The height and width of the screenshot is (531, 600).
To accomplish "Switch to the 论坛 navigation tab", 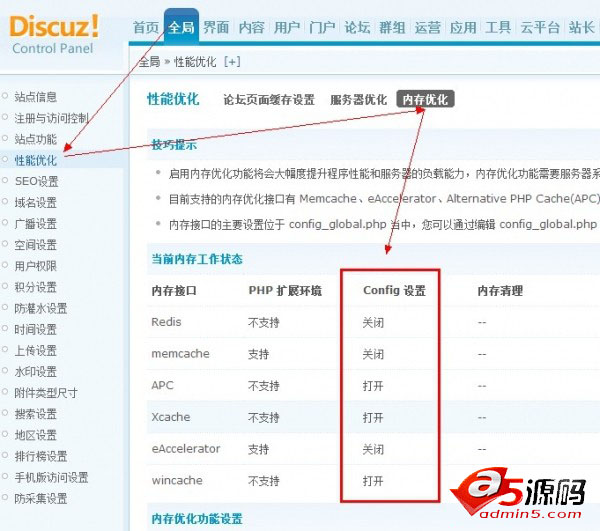I will tap(357, 28).
